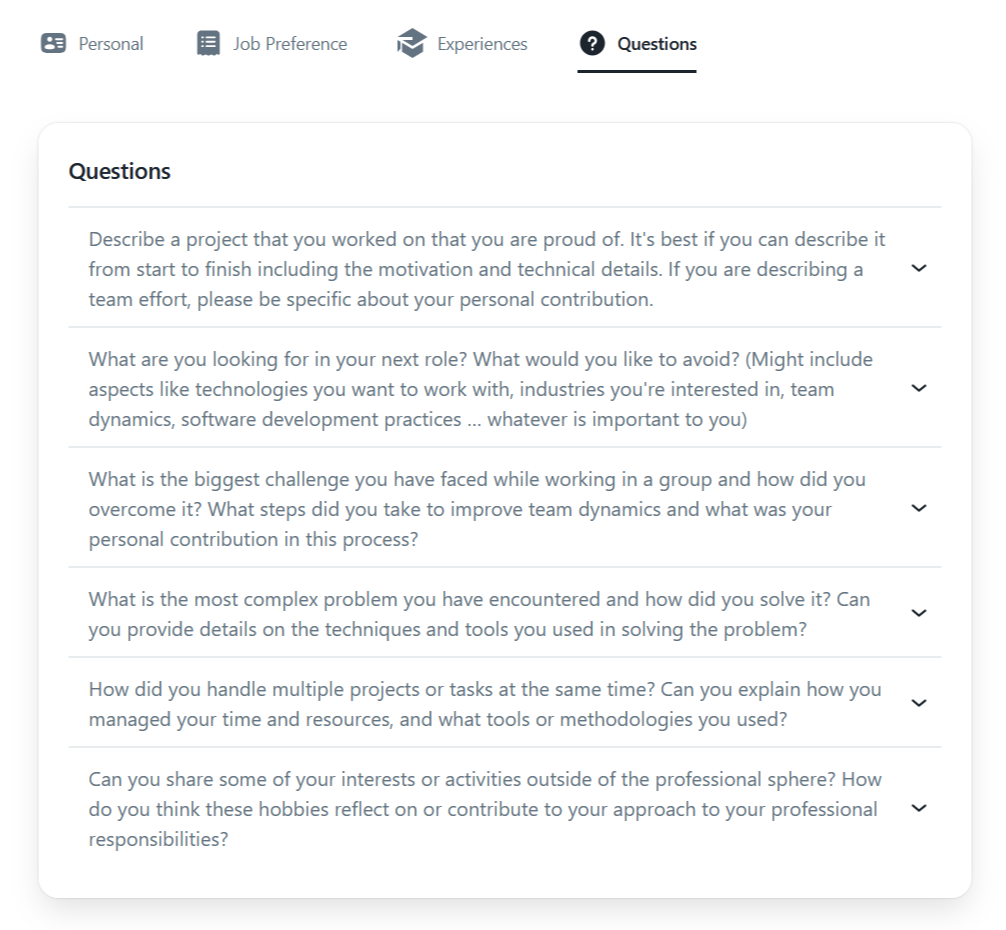Screen dimensions: 1006x930
Task: Click the question mark circle icon
Action: [592, 44]
